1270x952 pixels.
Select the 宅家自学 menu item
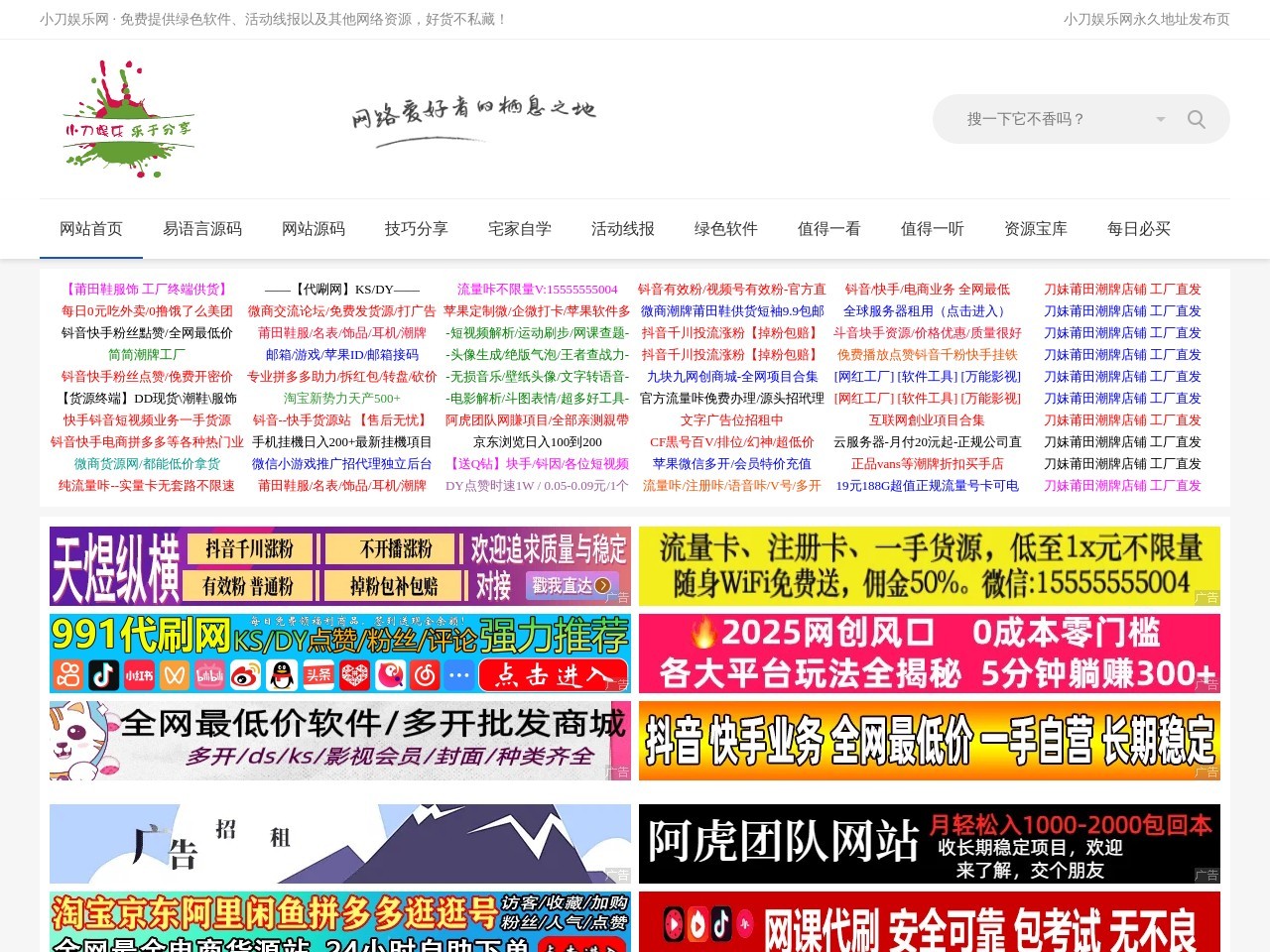tap(520, 229)
